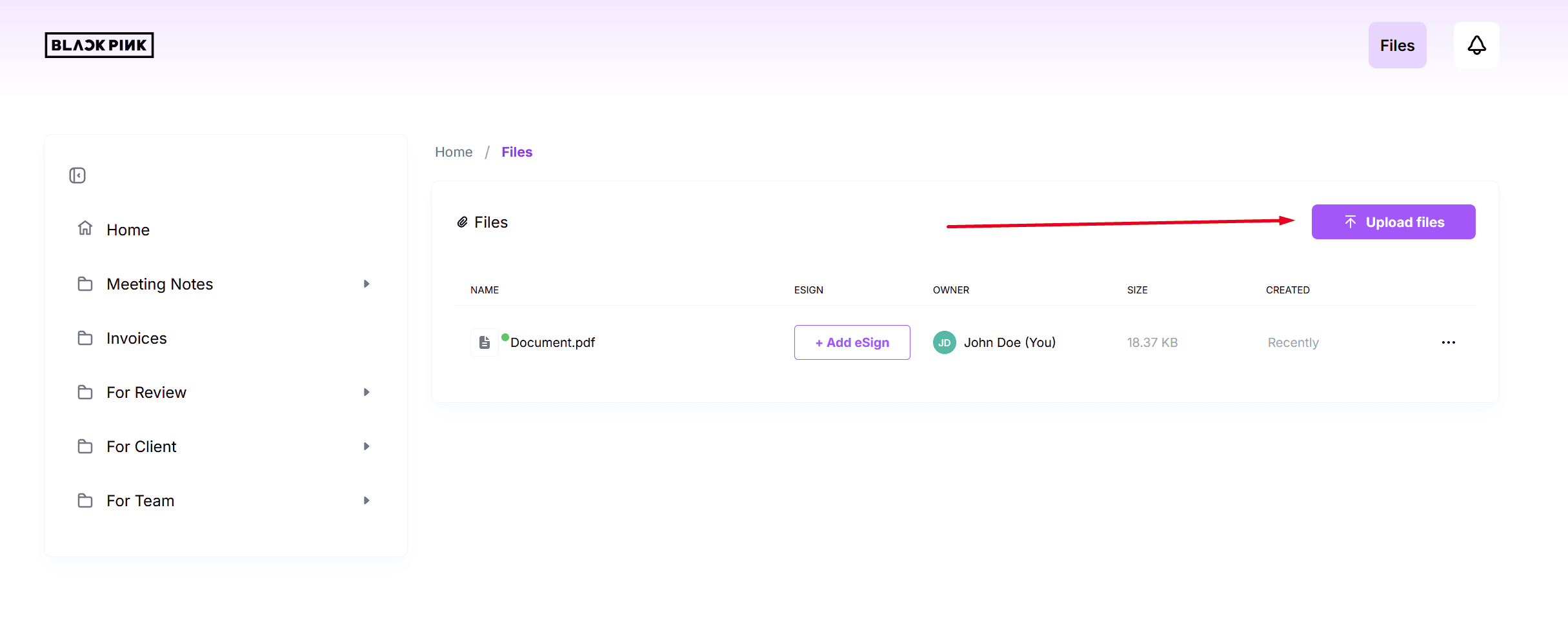Click the Home house icon in sidebar
1568x621 pixels.
(x=85, y=228)
